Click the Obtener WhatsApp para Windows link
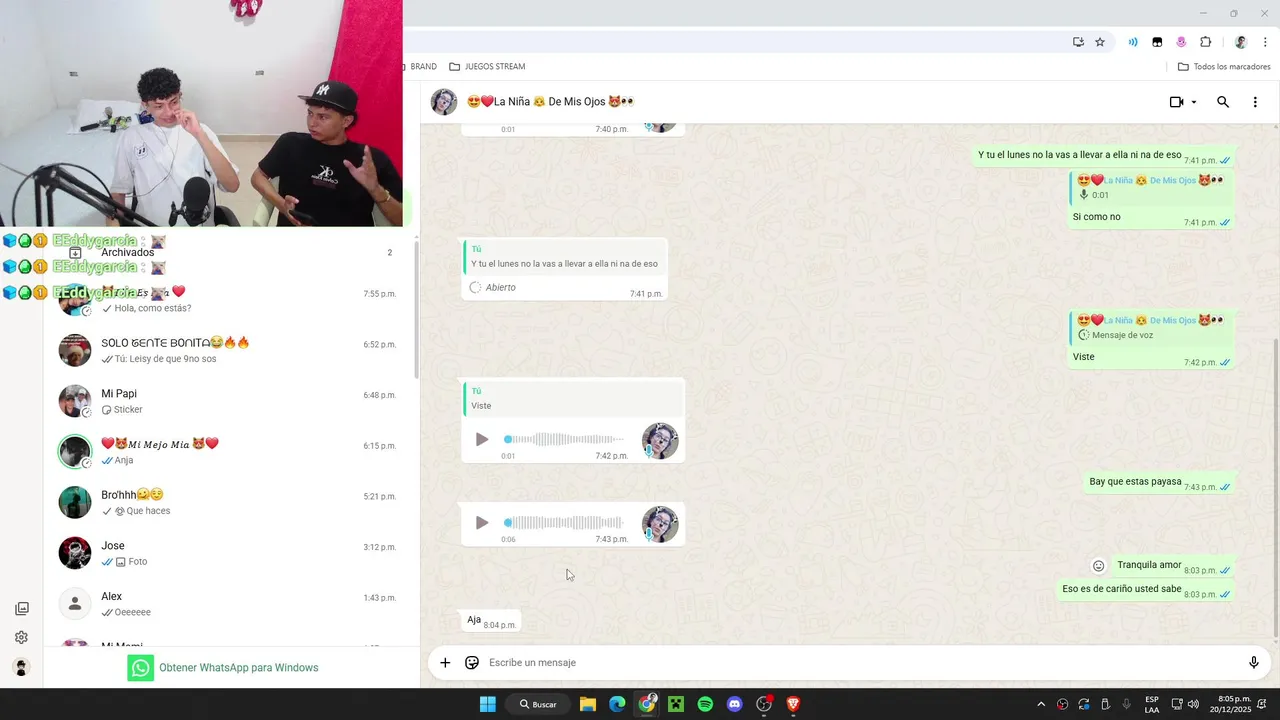 click(x=223, y=668)
